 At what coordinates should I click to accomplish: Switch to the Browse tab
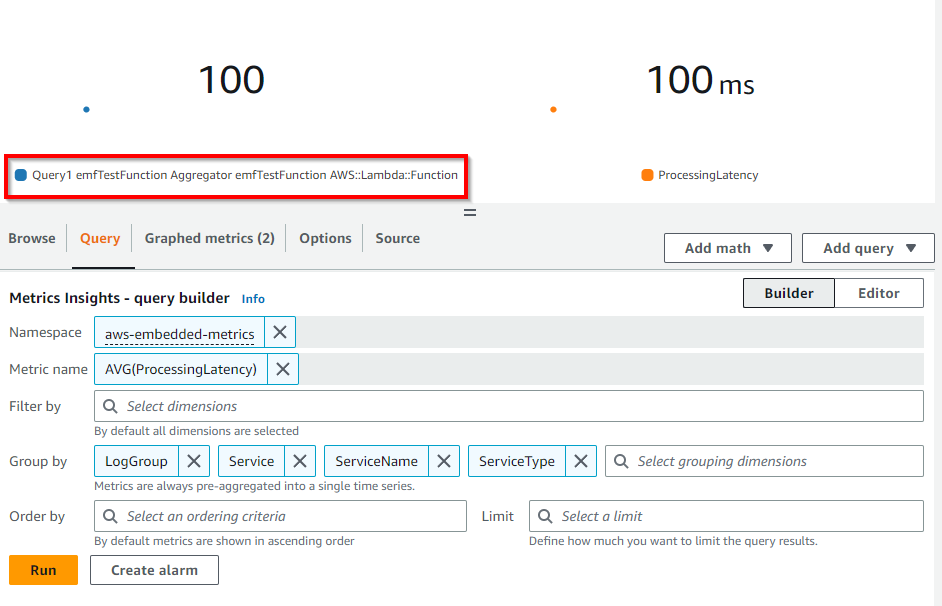pyautogui.click(x=32, y=238)
